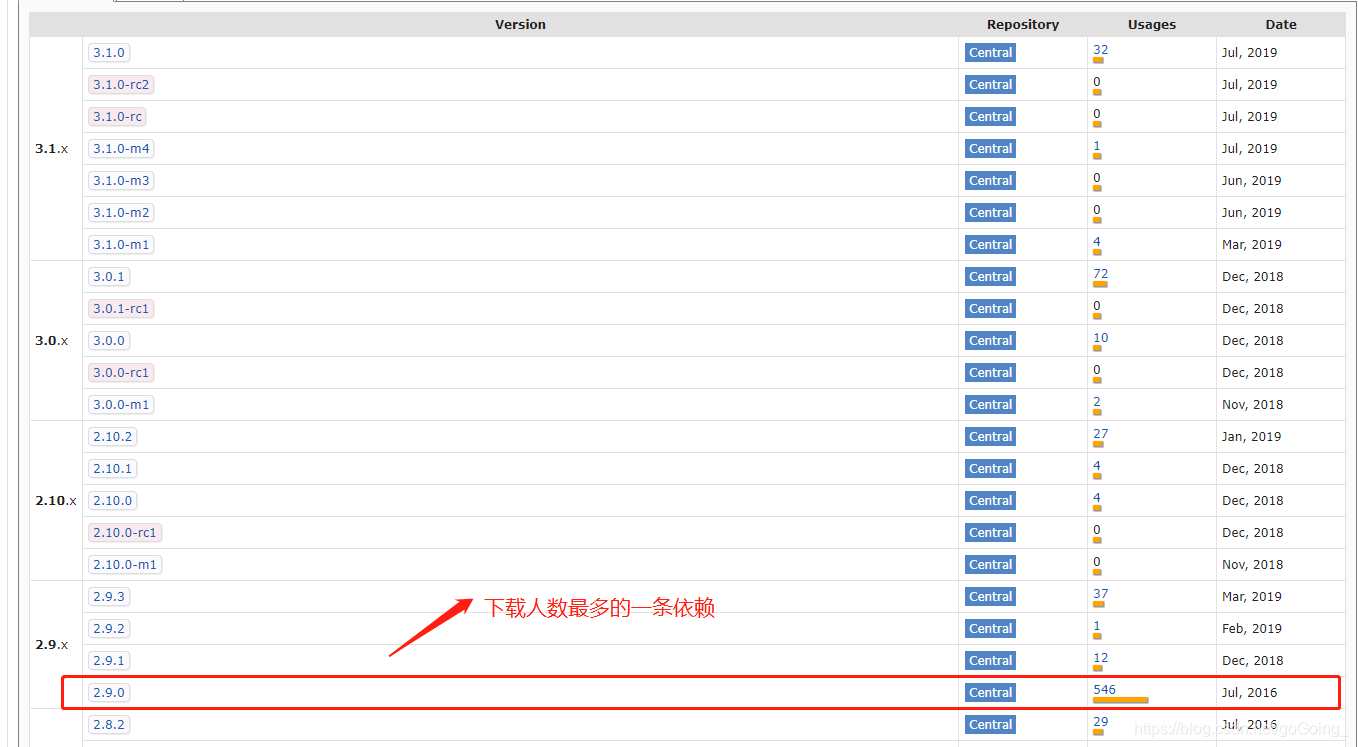Open usages count 12 for 2.9.1
Viewport: 1358px width, 747px height.
tap(1100, 658)
